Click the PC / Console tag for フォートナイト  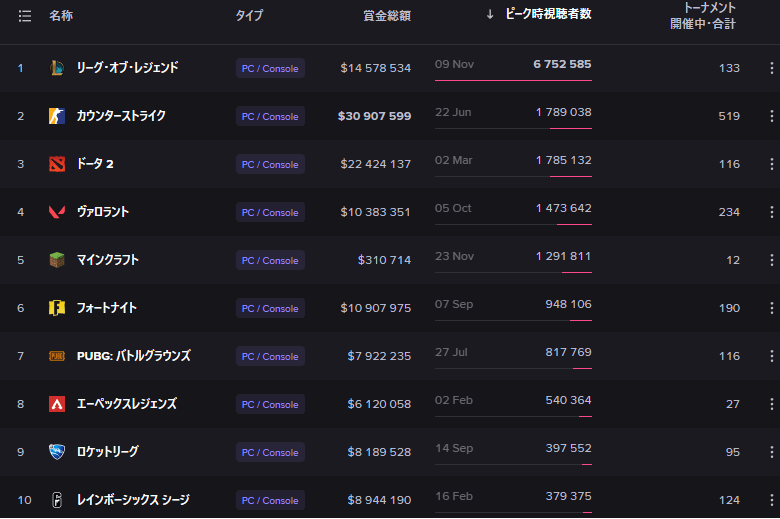270,308
